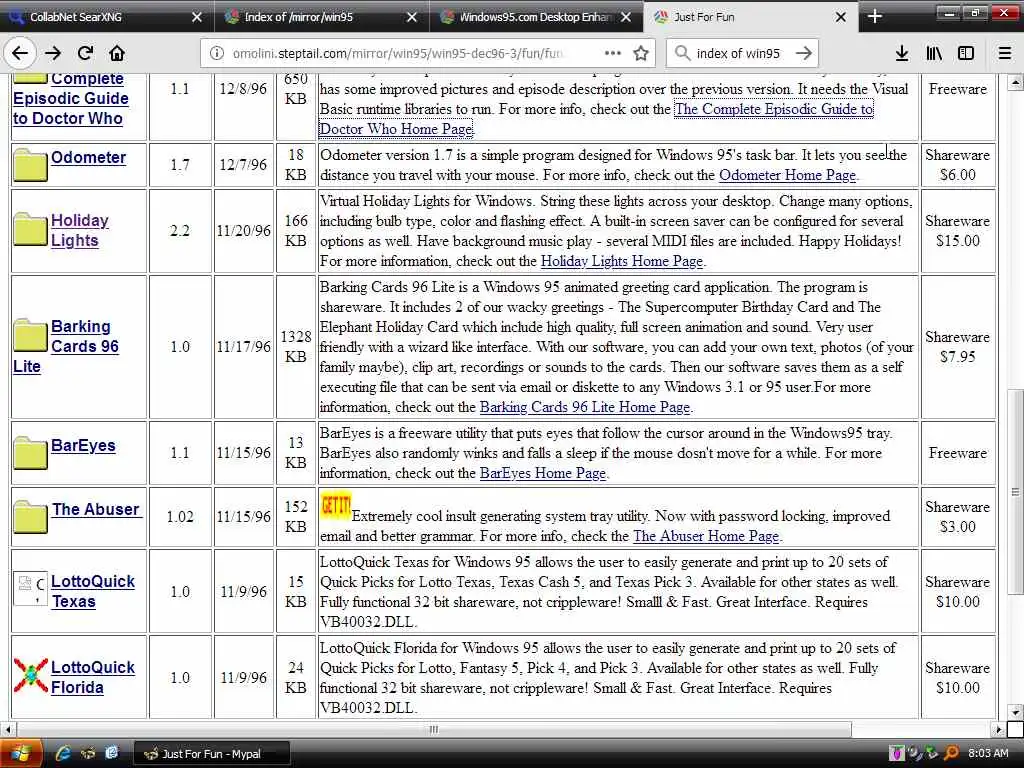1024x768 pixels.
Task: Click the magnifier icon in system tray
Action: (952, 754)
